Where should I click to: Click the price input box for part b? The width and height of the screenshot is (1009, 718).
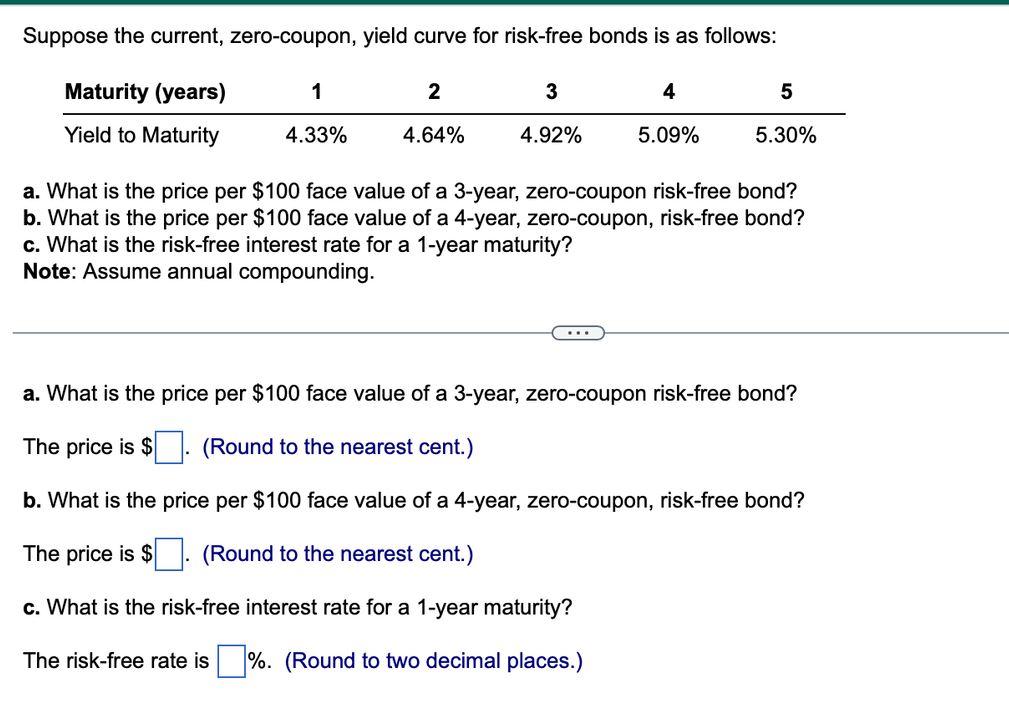click(168, 553)
